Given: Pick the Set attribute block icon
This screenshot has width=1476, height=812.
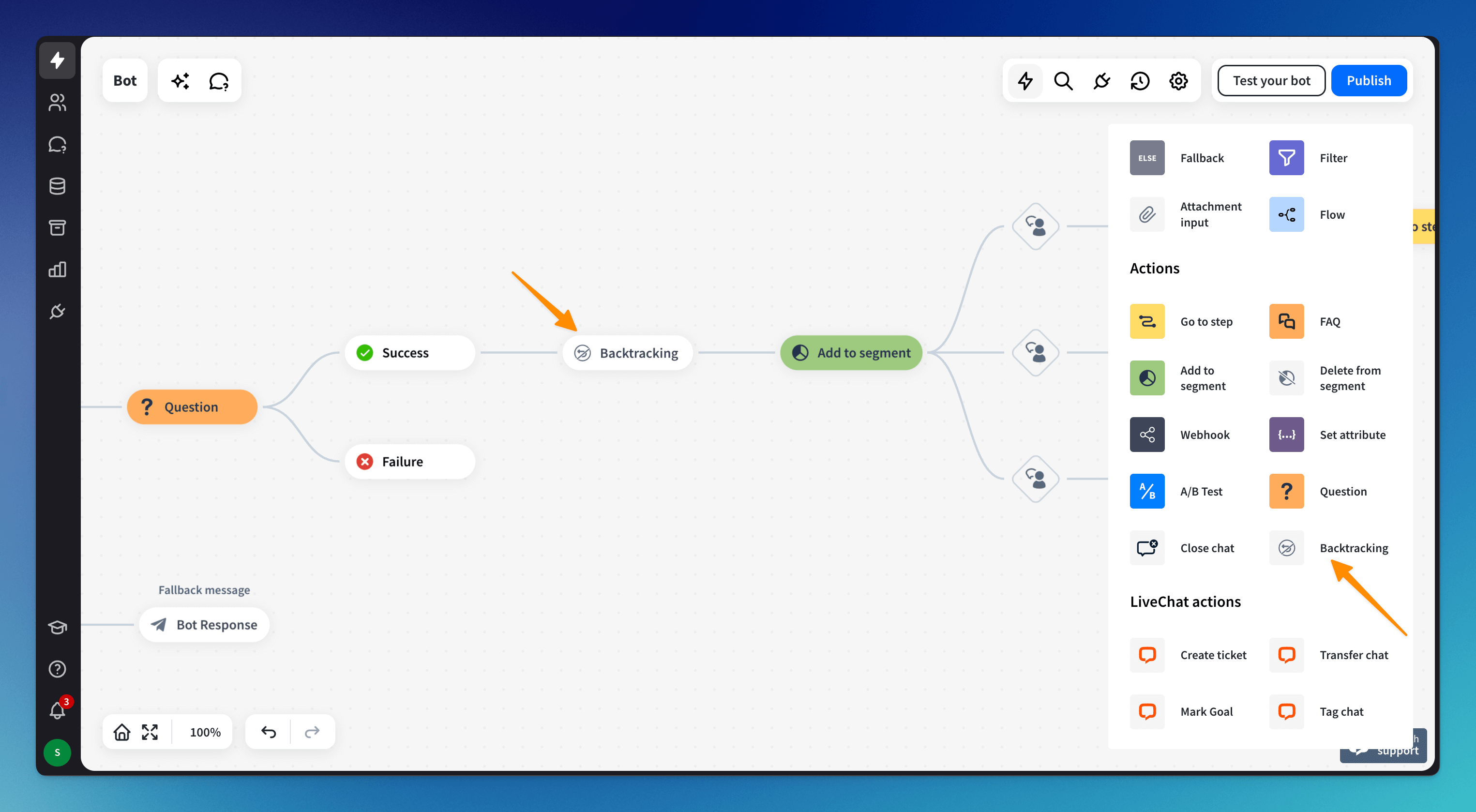Looking at the screenshot, I should click(1286, 435).
